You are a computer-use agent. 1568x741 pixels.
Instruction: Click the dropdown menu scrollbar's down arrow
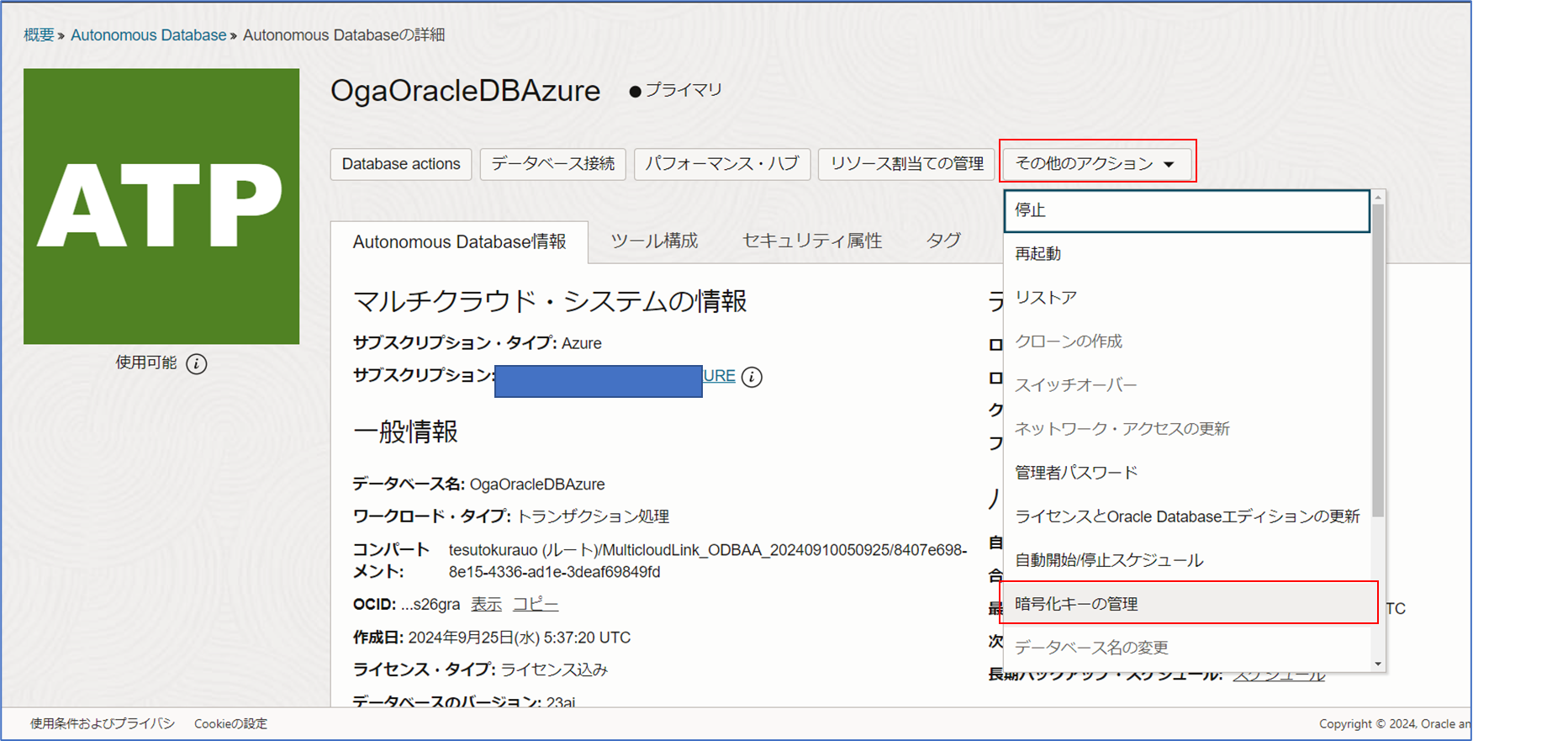pyautogui.click(x=1377, y=664)
